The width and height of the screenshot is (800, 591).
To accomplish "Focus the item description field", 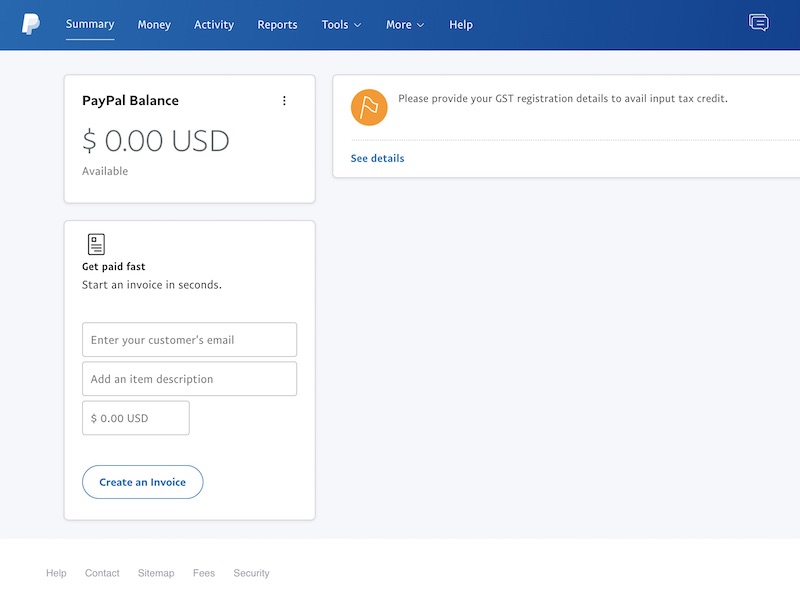I will (x=189, y=379).
